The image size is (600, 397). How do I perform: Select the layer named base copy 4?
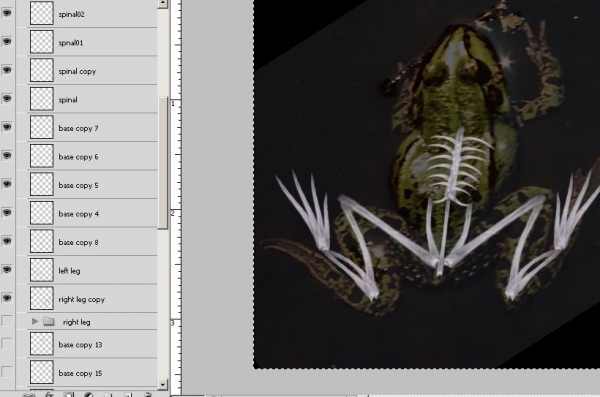point(78,214)
